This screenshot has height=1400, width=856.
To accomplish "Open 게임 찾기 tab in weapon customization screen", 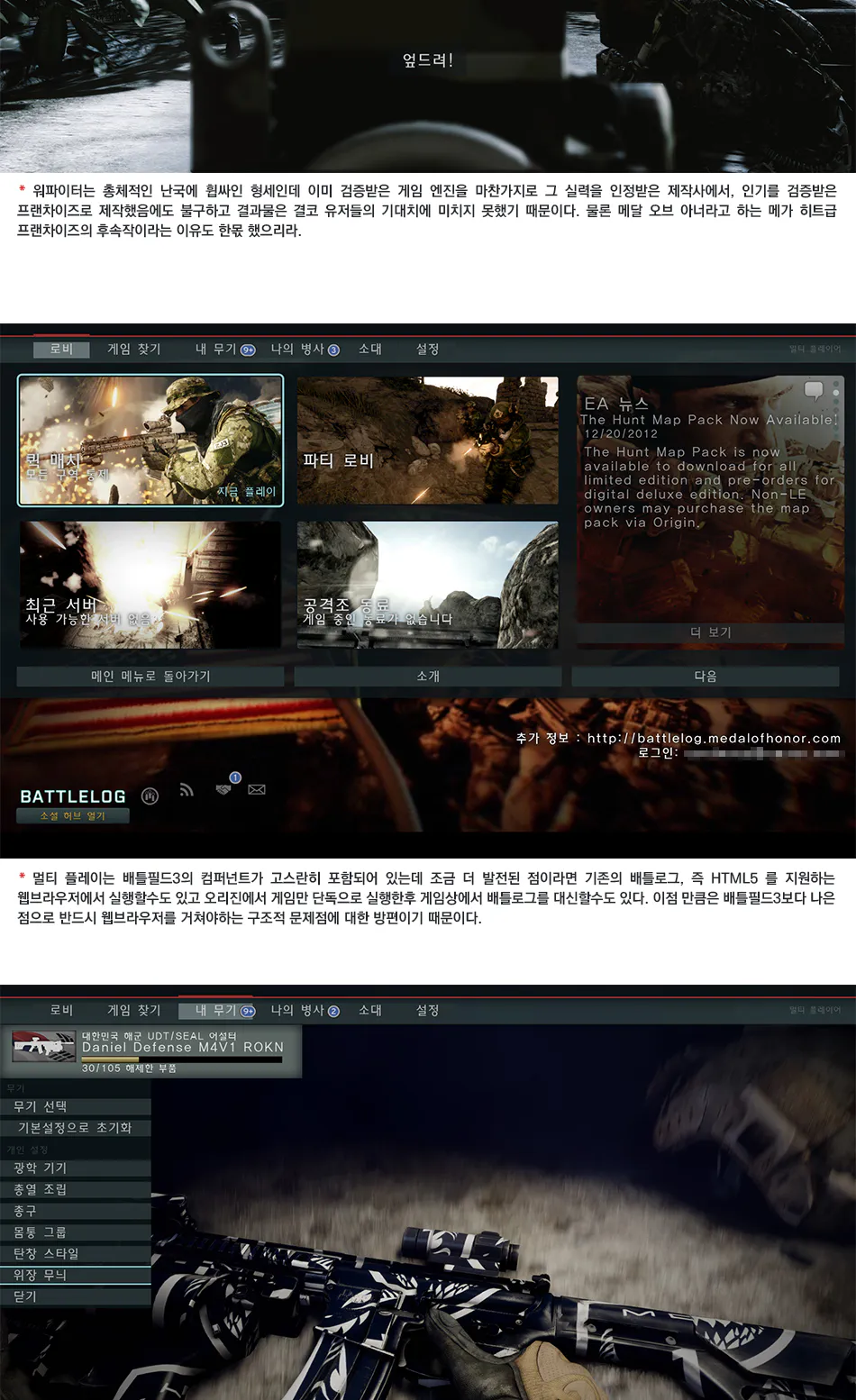I will click(x=134, y=1010).
